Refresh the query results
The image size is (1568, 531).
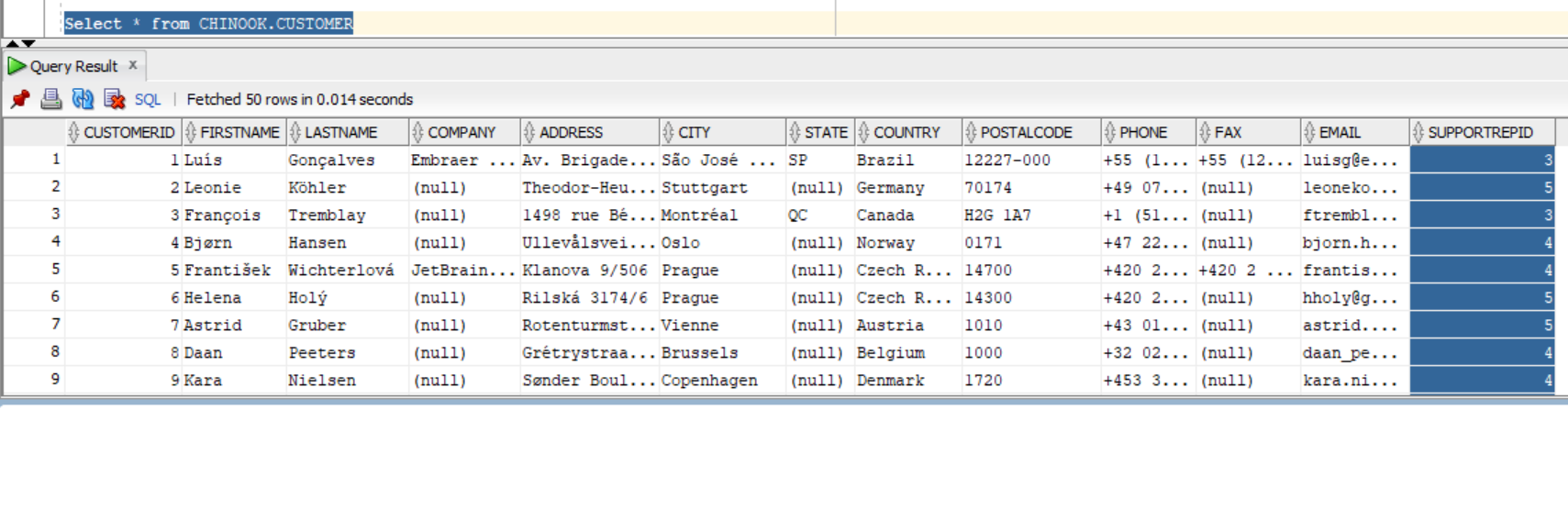point(83,99)
